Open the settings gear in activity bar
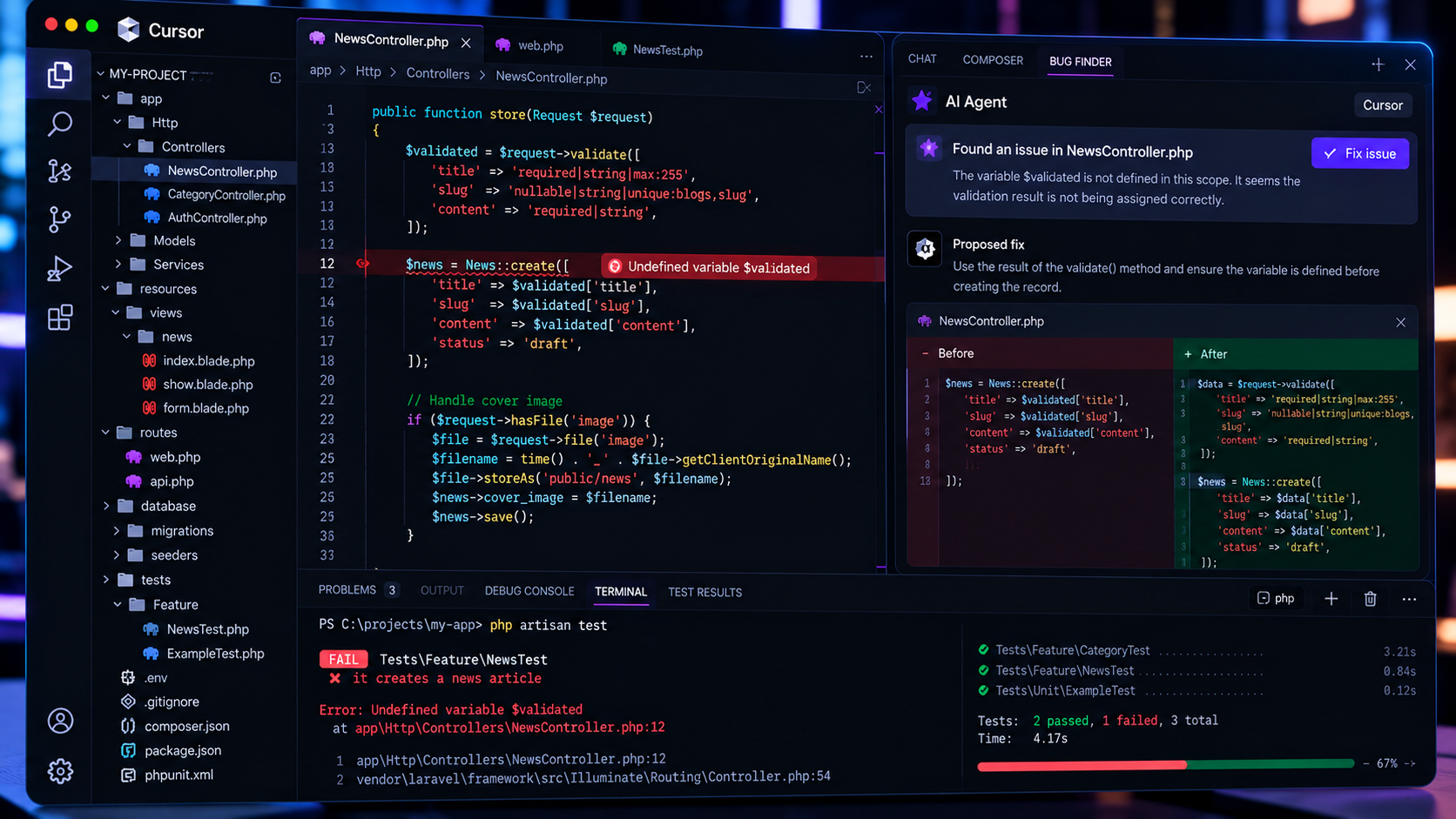This screenshot has height=819, width=1456. click(x=60, y=771)
